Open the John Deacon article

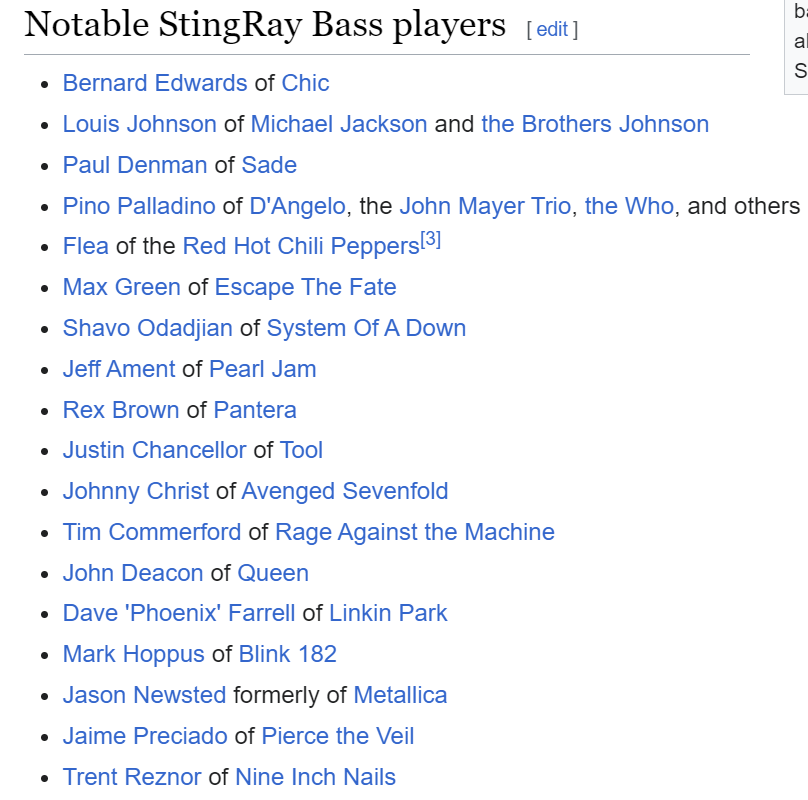[x=133, y=573]
